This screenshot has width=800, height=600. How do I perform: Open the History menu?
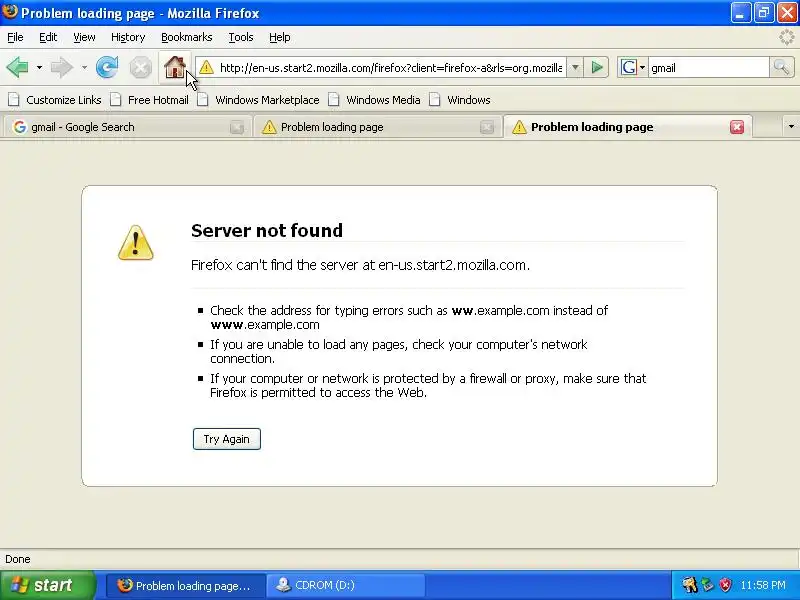point(128,37)
